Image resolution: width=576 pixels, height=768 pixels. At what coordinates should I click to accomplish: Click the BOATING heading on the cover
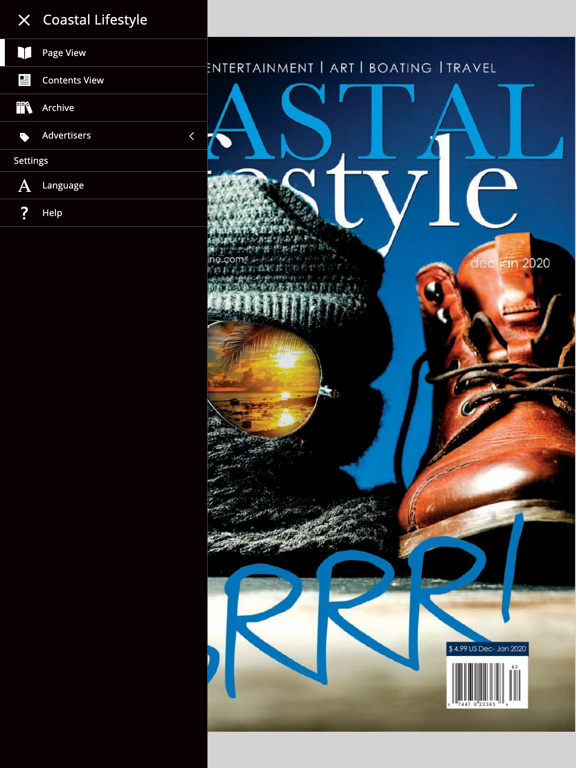(x=400, y=68)
